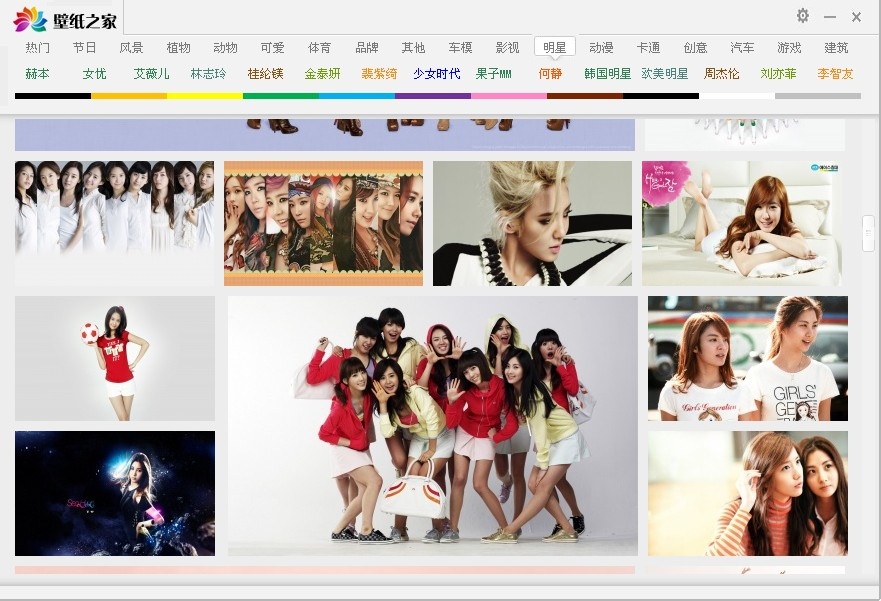Open the large red-jacket group wallpaper
This screenshot has width=881, height=601.
433,426
